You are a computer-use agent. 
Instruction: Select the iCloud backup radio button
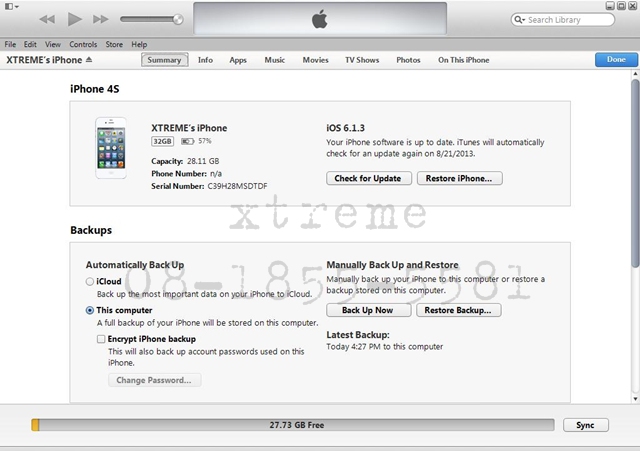coord(91,282)
